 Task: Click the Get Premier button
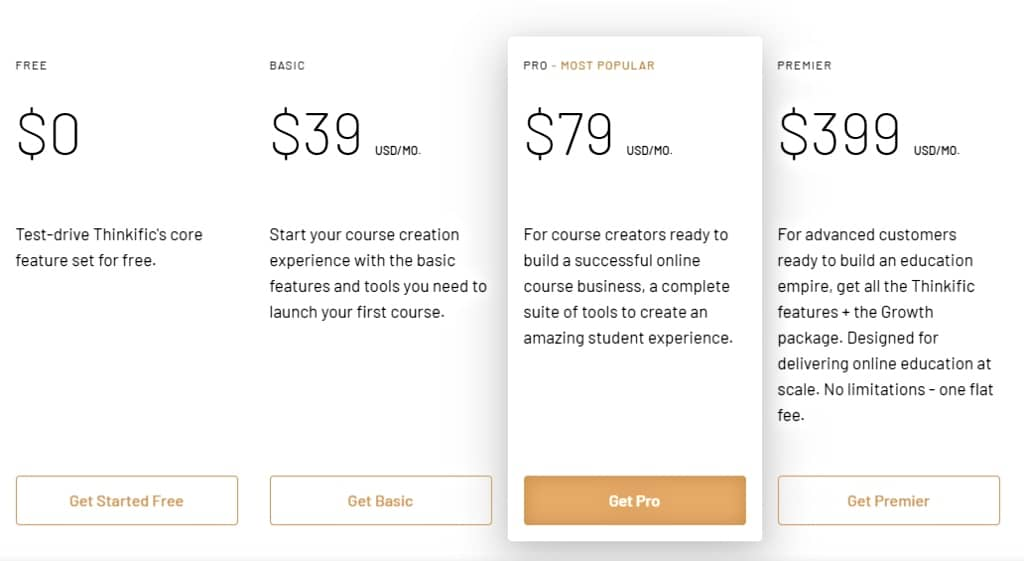click(888, 500)
